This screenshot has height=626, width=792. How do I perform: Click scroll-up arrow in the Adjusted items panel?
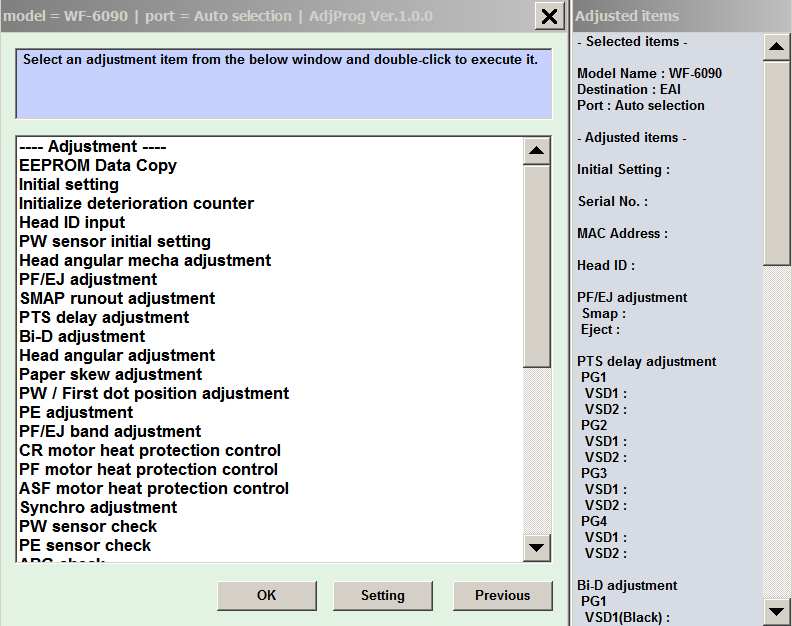tap(776, 47)
